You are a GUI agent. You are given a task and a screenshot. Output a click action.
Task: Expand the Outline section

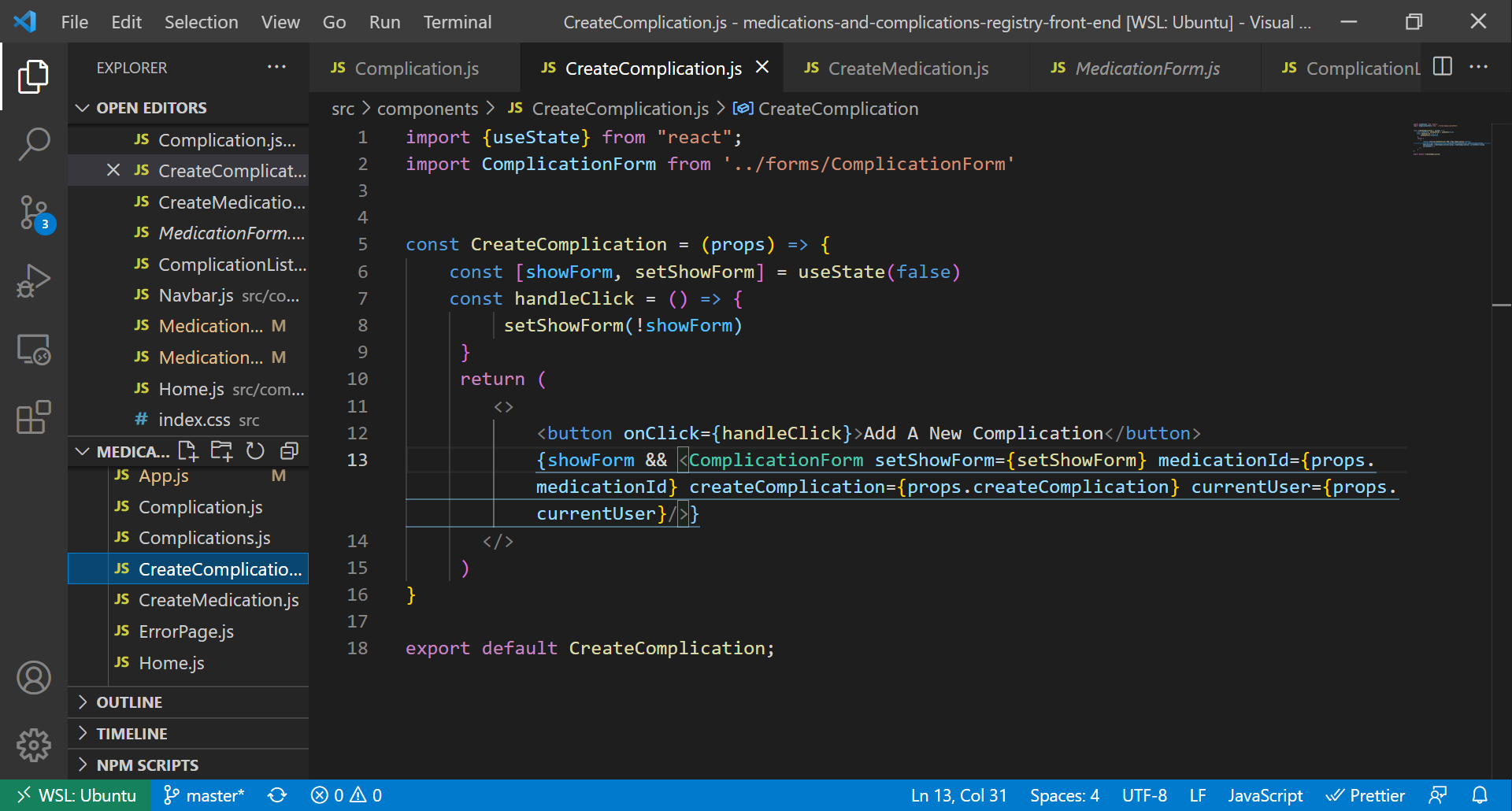pos(129,702)
